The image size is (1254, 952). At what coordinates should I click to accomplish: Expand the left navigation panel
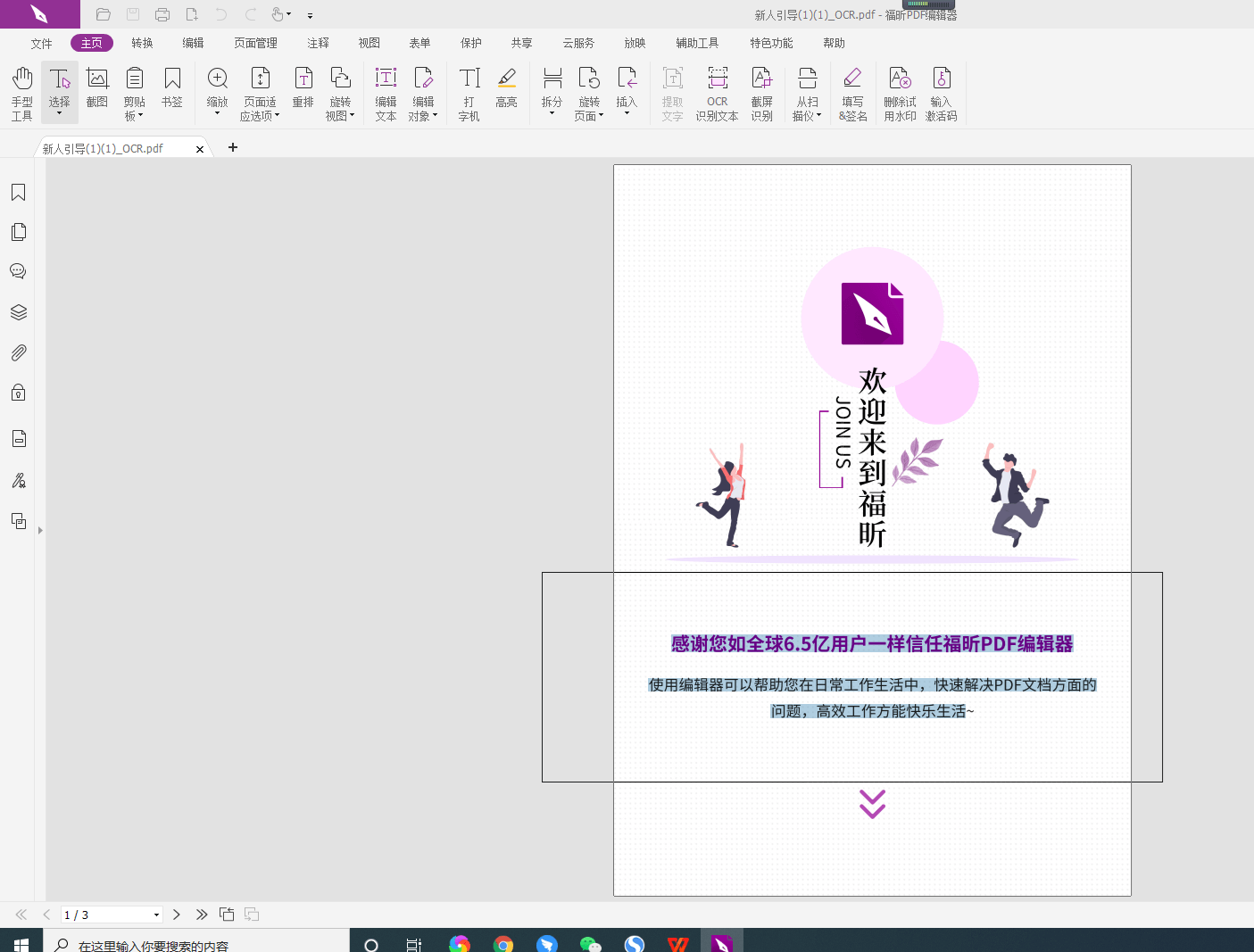(x=40, y=530)
